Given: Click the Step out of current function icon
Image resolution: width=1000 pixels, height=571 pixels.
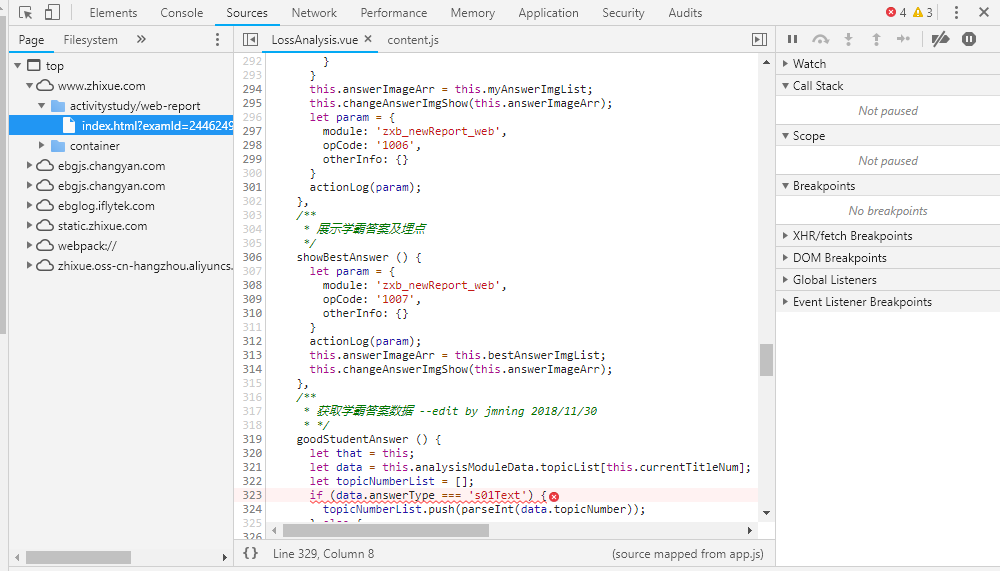Looking at the screenshot, I should coord(876,40).
